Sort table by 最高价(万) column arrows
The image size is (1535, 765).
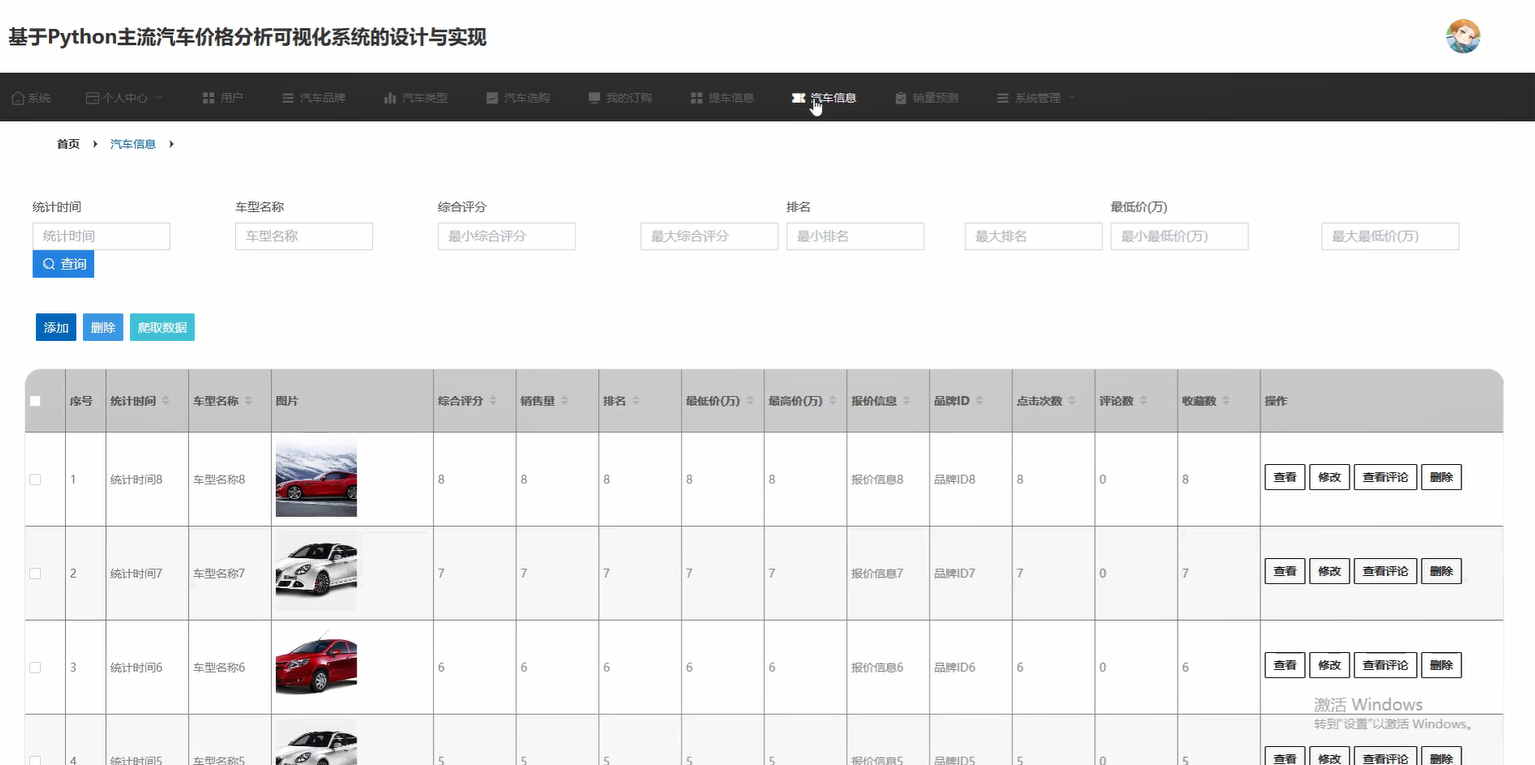pos(833,401)
